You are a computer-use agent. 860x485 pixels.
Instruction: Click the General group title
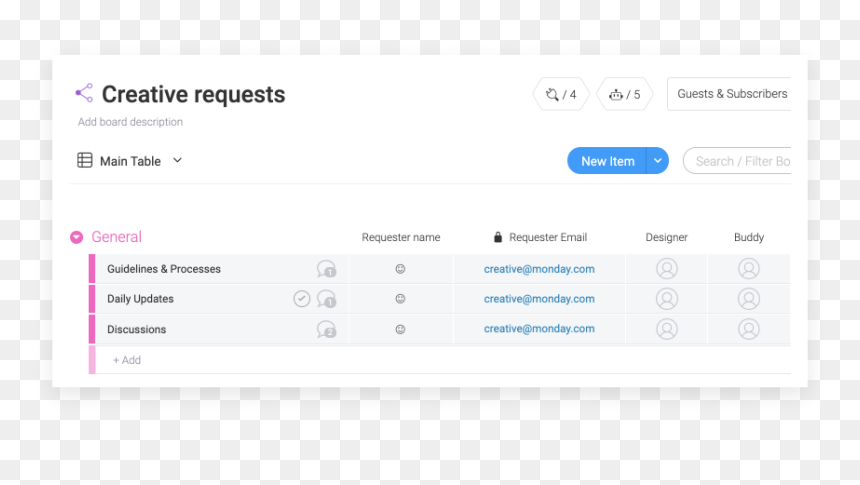click(116, 237)
